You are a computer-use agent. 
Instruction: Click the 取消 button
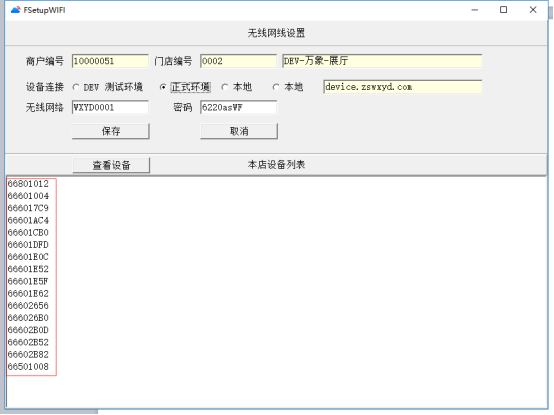(239, 131)
